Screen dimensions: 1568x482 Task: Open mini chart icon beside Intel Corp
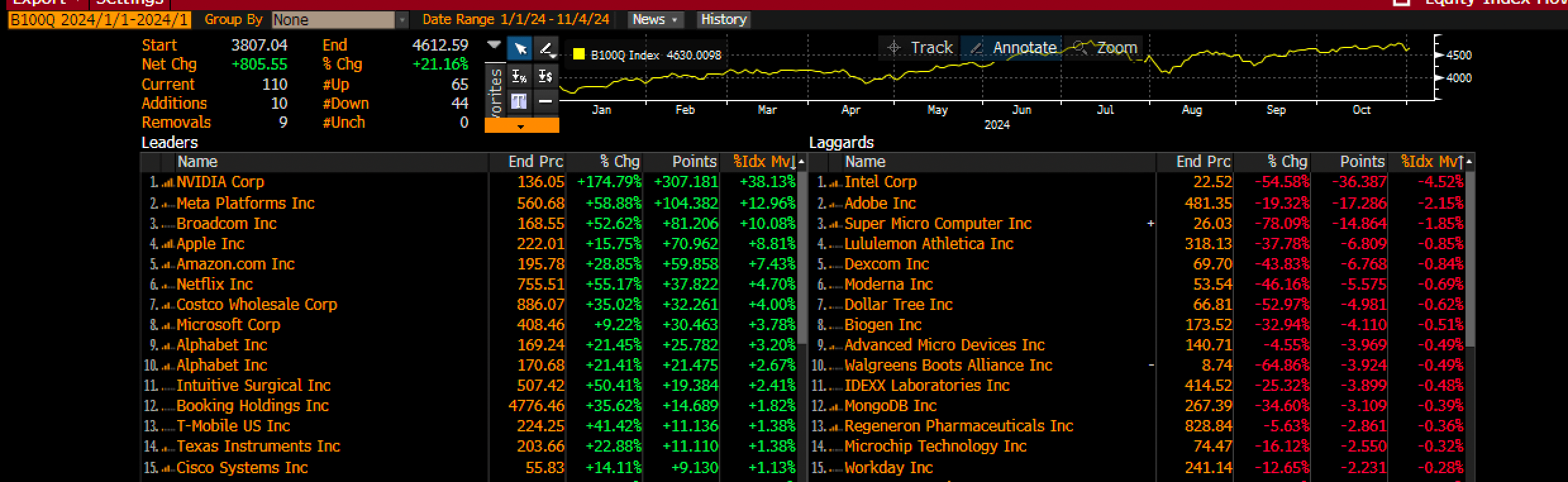(x=835, y=183)
